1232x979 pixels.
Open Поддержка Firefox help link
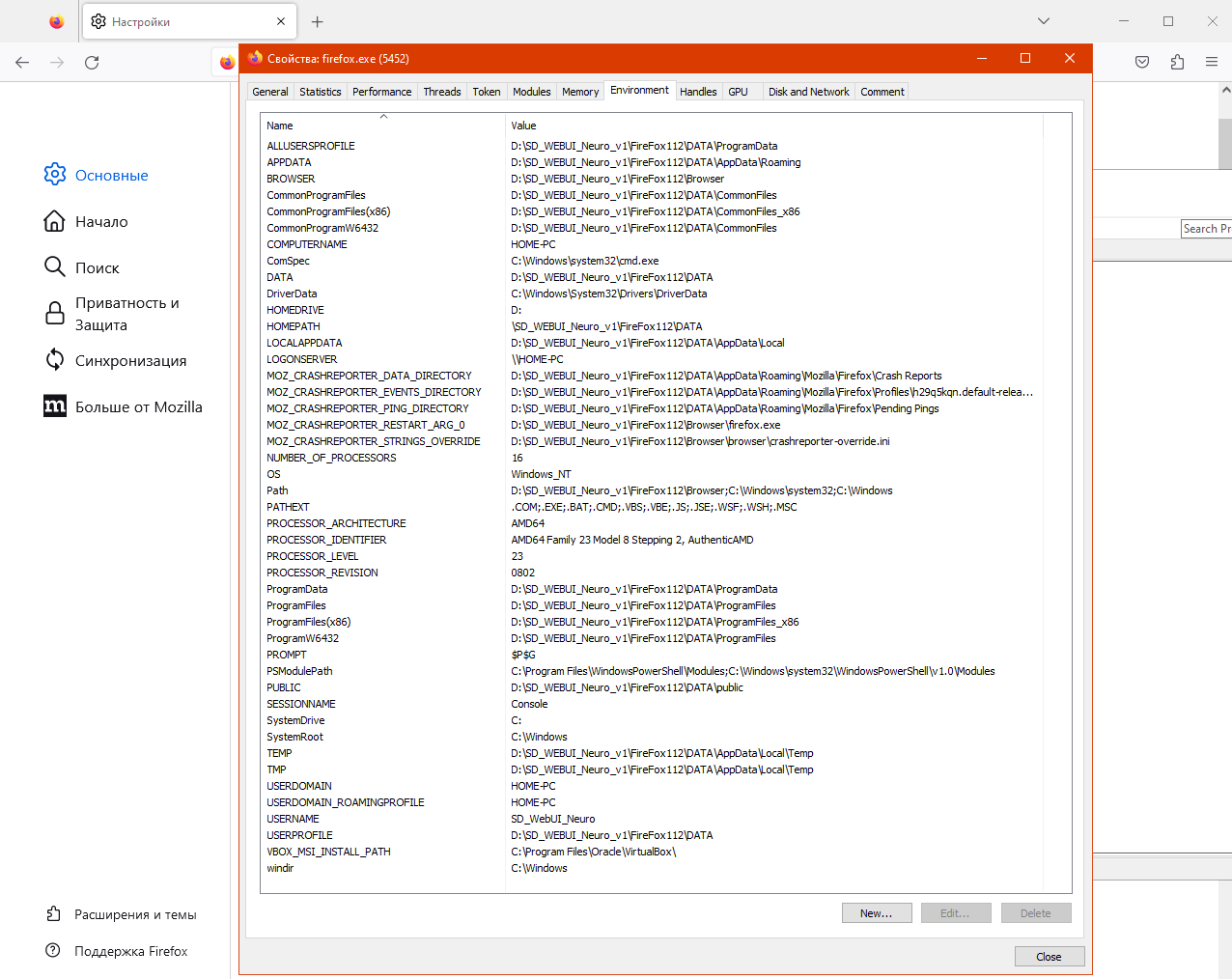click(117, 951)
